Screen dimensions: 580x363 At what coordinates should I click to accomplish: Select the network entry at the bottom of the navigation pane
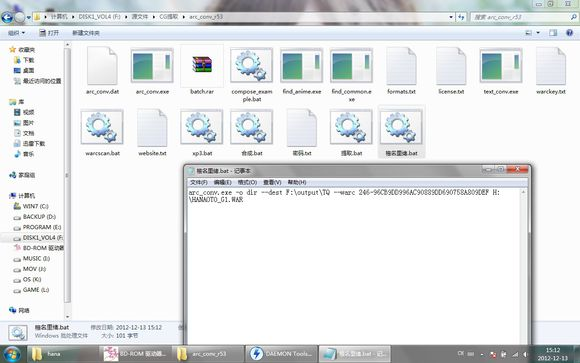[x=19, y=310]
